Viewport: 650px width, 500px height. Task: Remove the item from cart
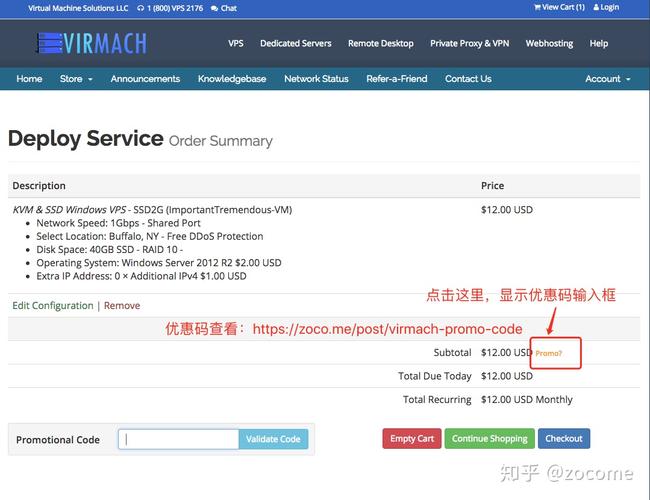(x=122, y=306)
